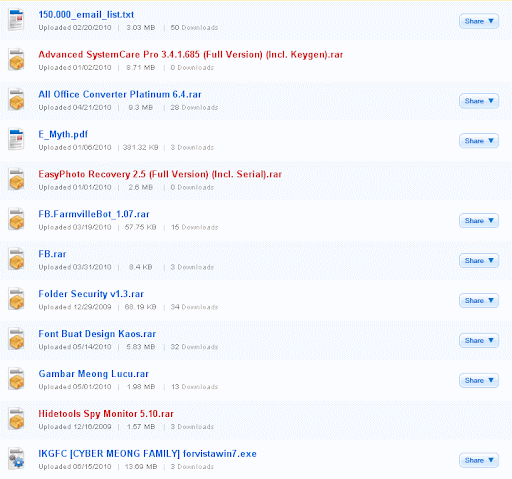Click the '34 Downloads' count text

(x=194, y=307)
